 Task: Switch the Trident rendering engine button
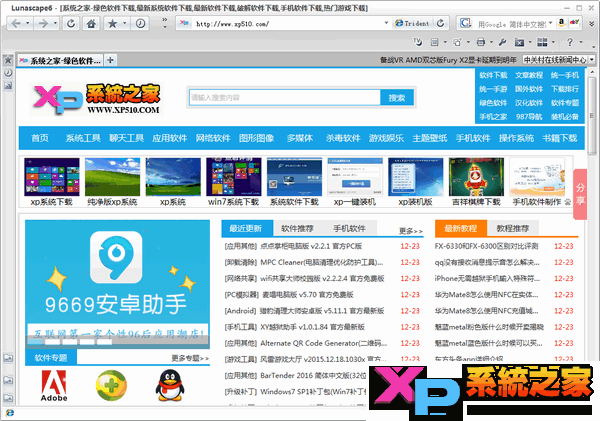412,23
